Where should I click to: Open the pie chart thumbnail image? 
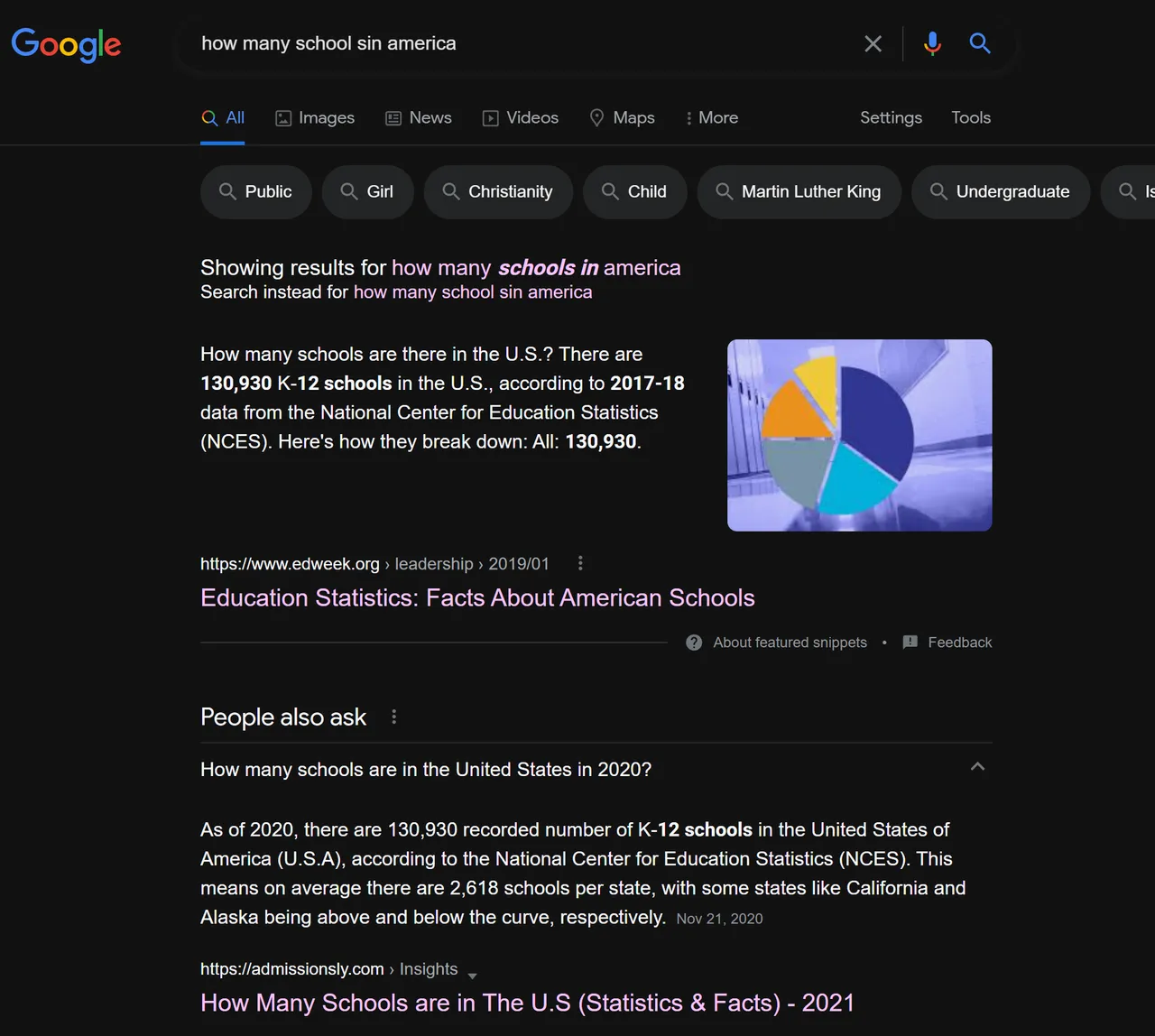(860, 435)
